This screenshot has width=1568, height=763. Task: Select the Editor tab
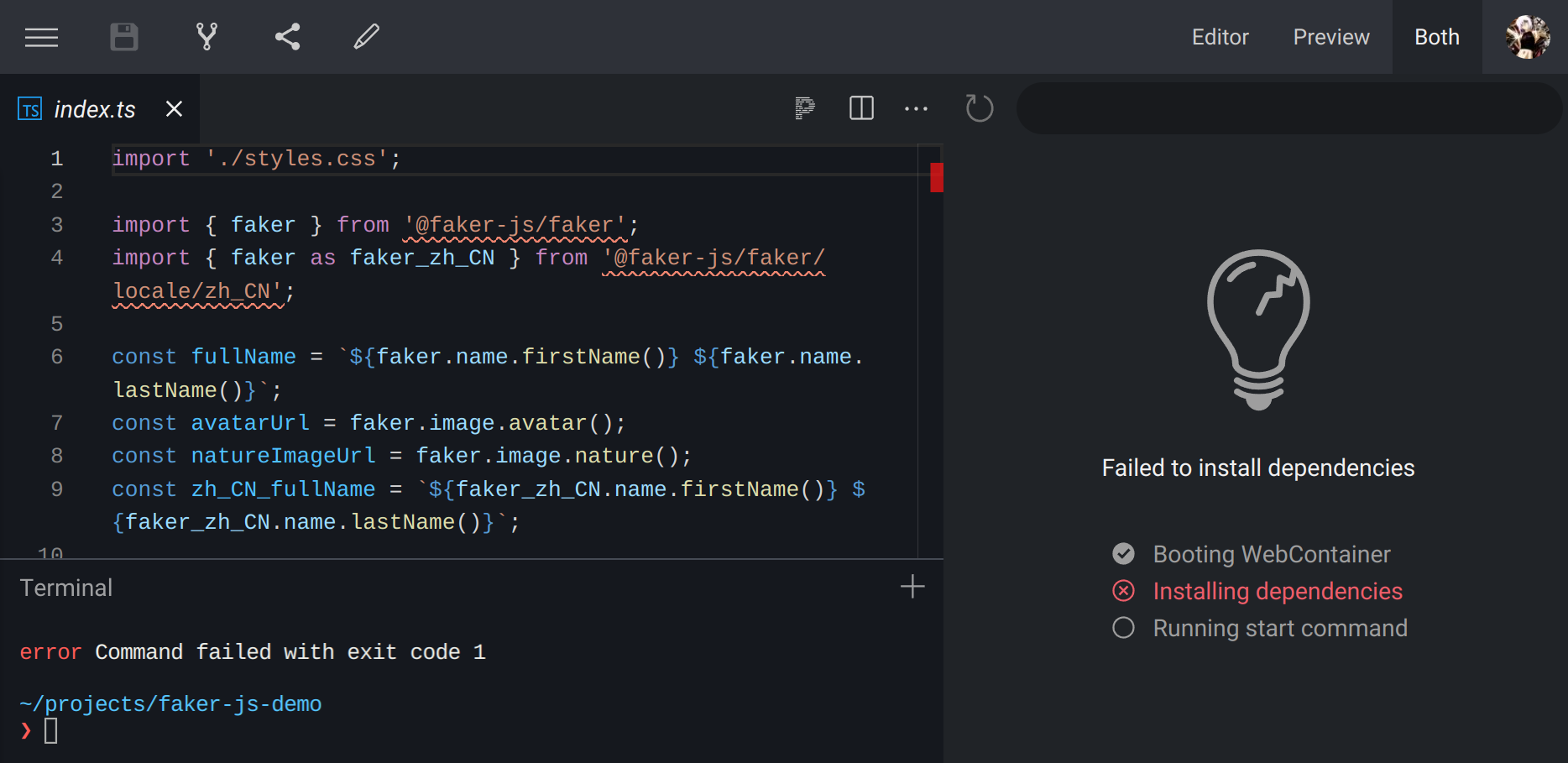pyautogui.click(x=1220, y=37)
